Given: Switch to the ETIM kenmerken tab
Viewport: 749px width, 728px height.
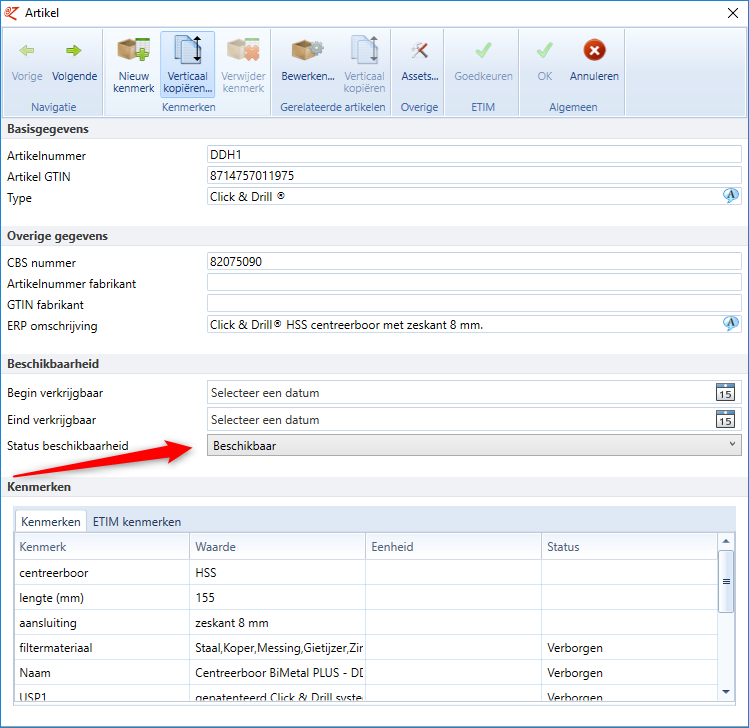Looking at the screenshot, I should [137, 522].
